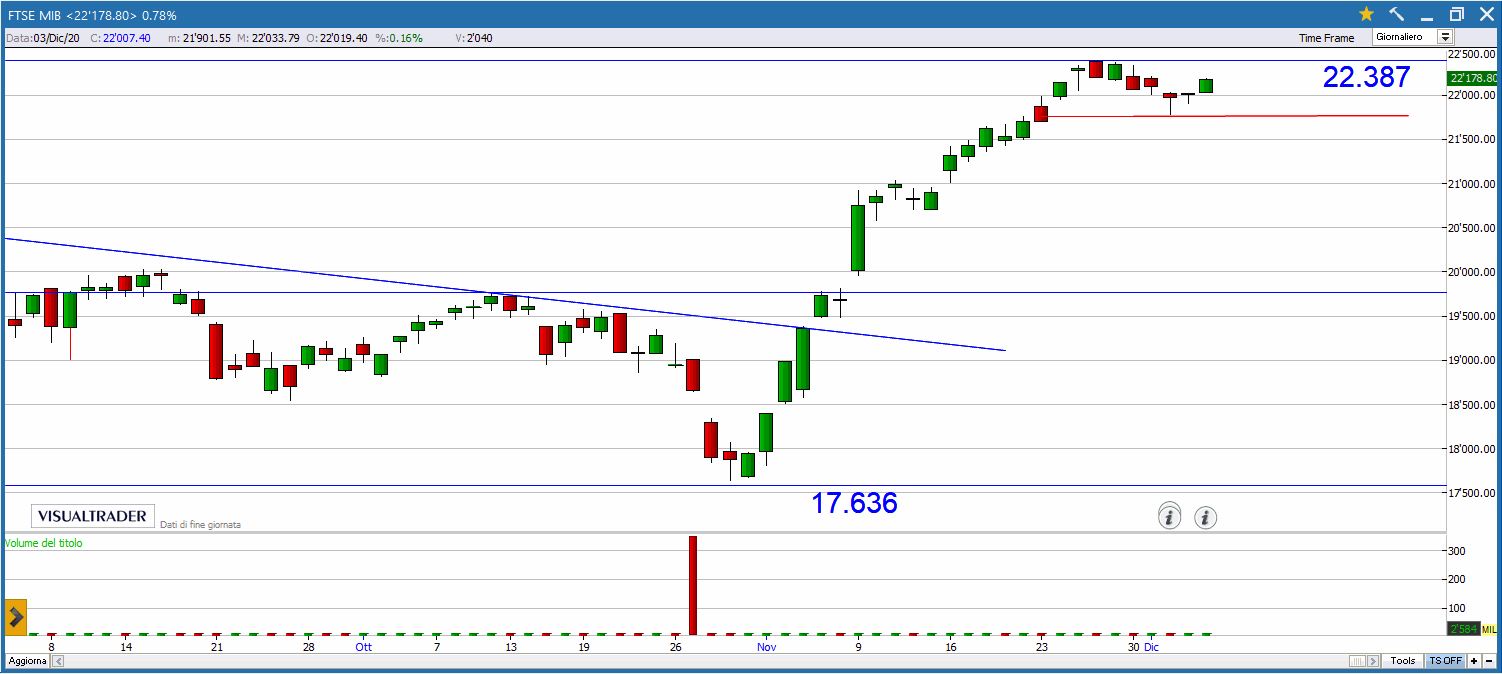This screenshot has height=674, width=1502.
Task: Click the current price tag 22'178.80 on axis
Action: 1472,78
